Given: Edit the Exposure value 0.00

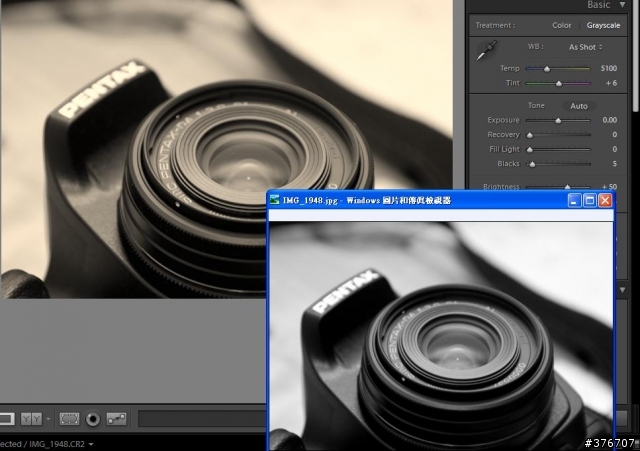Looking at the screenshot, I should (x=609, y=120).
